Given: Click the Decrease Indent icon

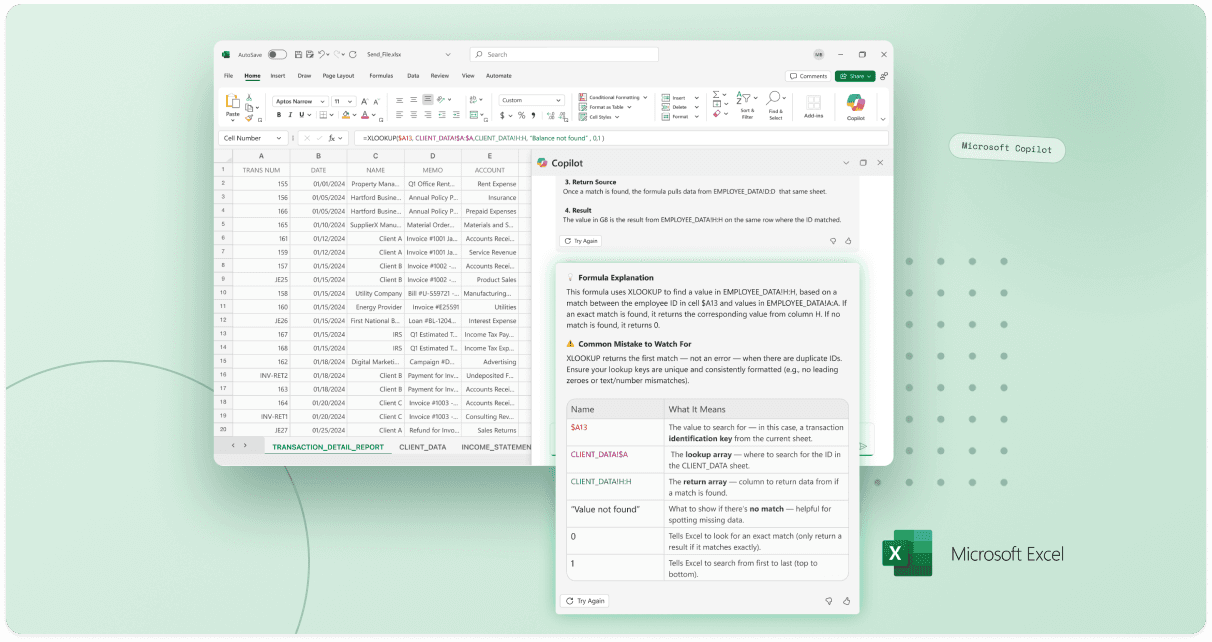Looking at the screenshot, I should [x=442, y=115].
